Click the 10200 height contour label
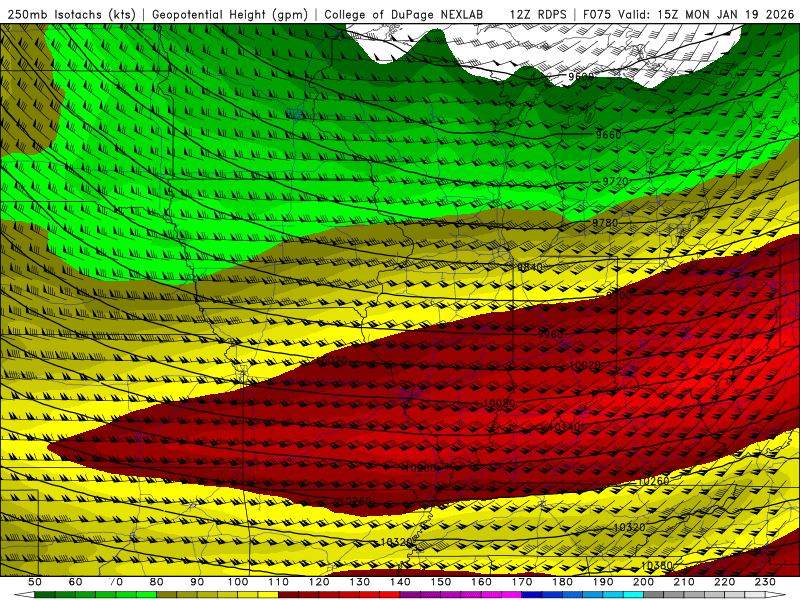800x600 pixels. pyautogui.click(x=420, y=468)
